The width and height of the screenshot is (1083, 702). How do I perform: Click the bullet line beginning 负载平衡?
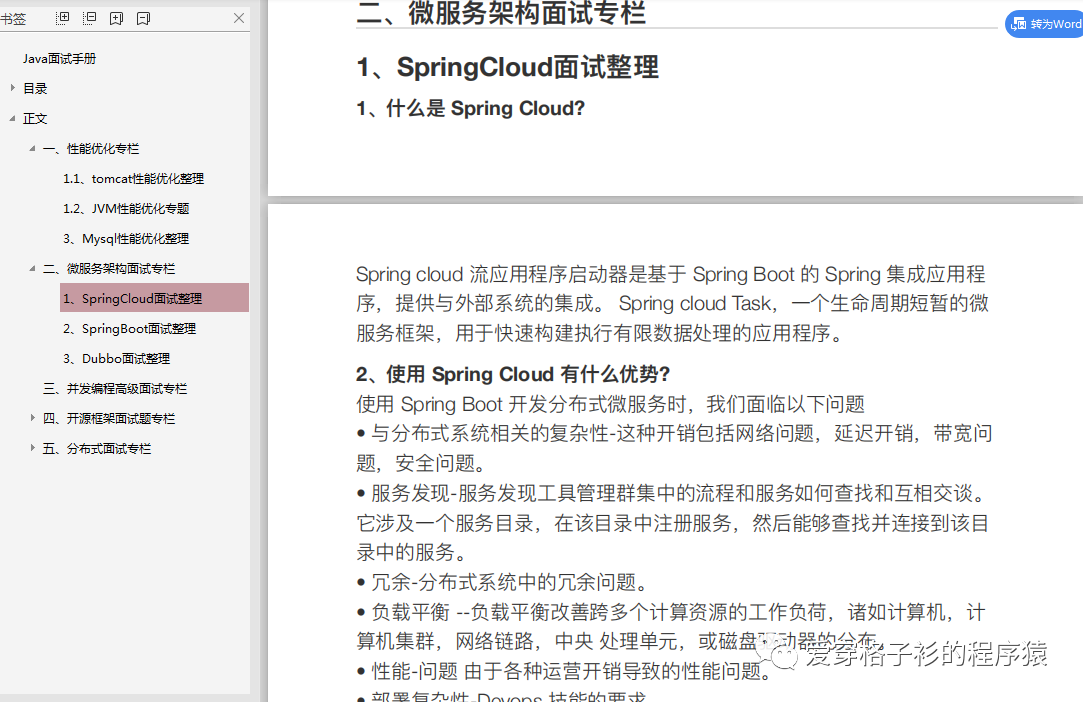coord(671,612)
